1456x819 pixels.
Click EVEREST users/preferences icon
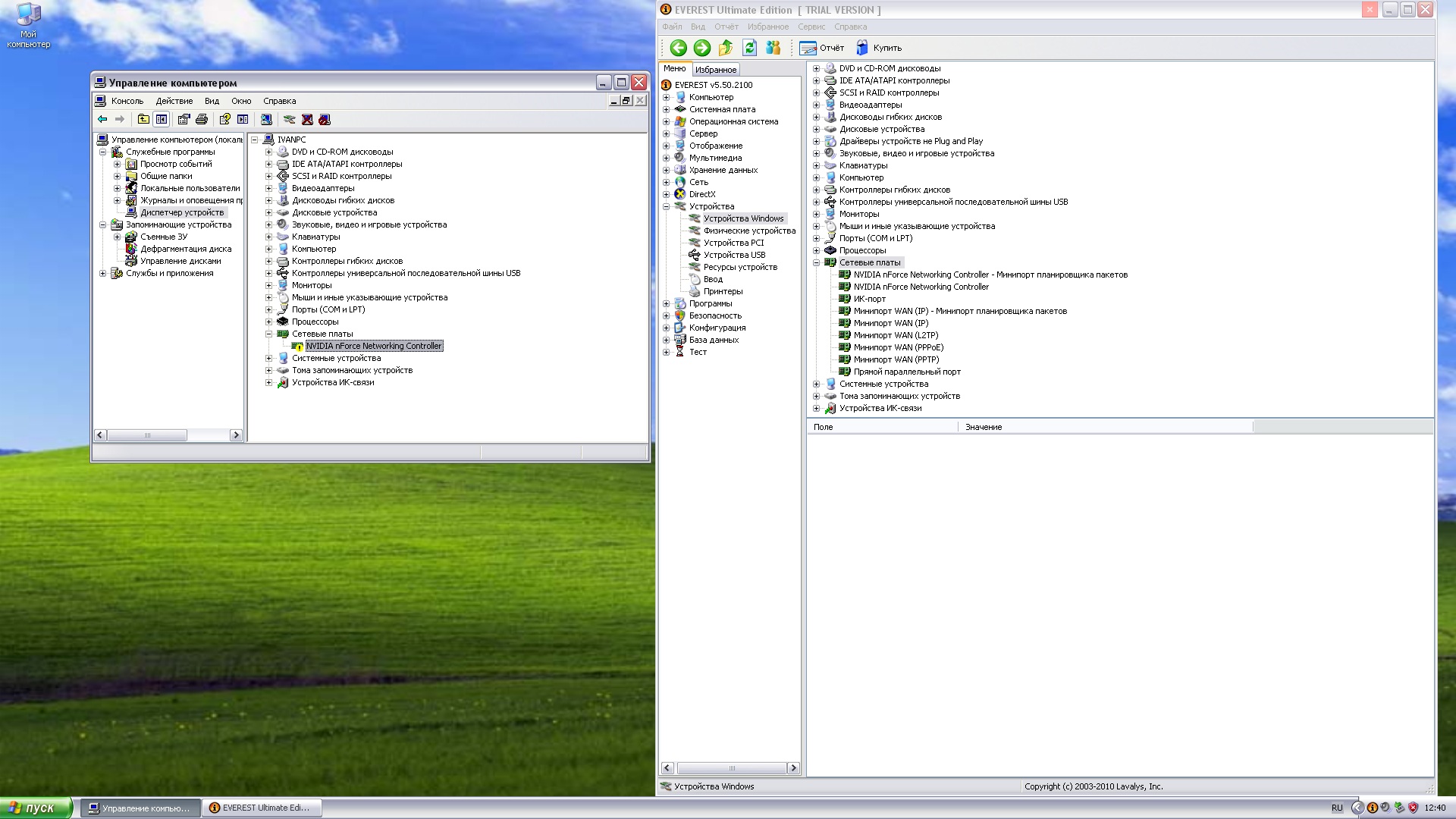pos(773,48)
